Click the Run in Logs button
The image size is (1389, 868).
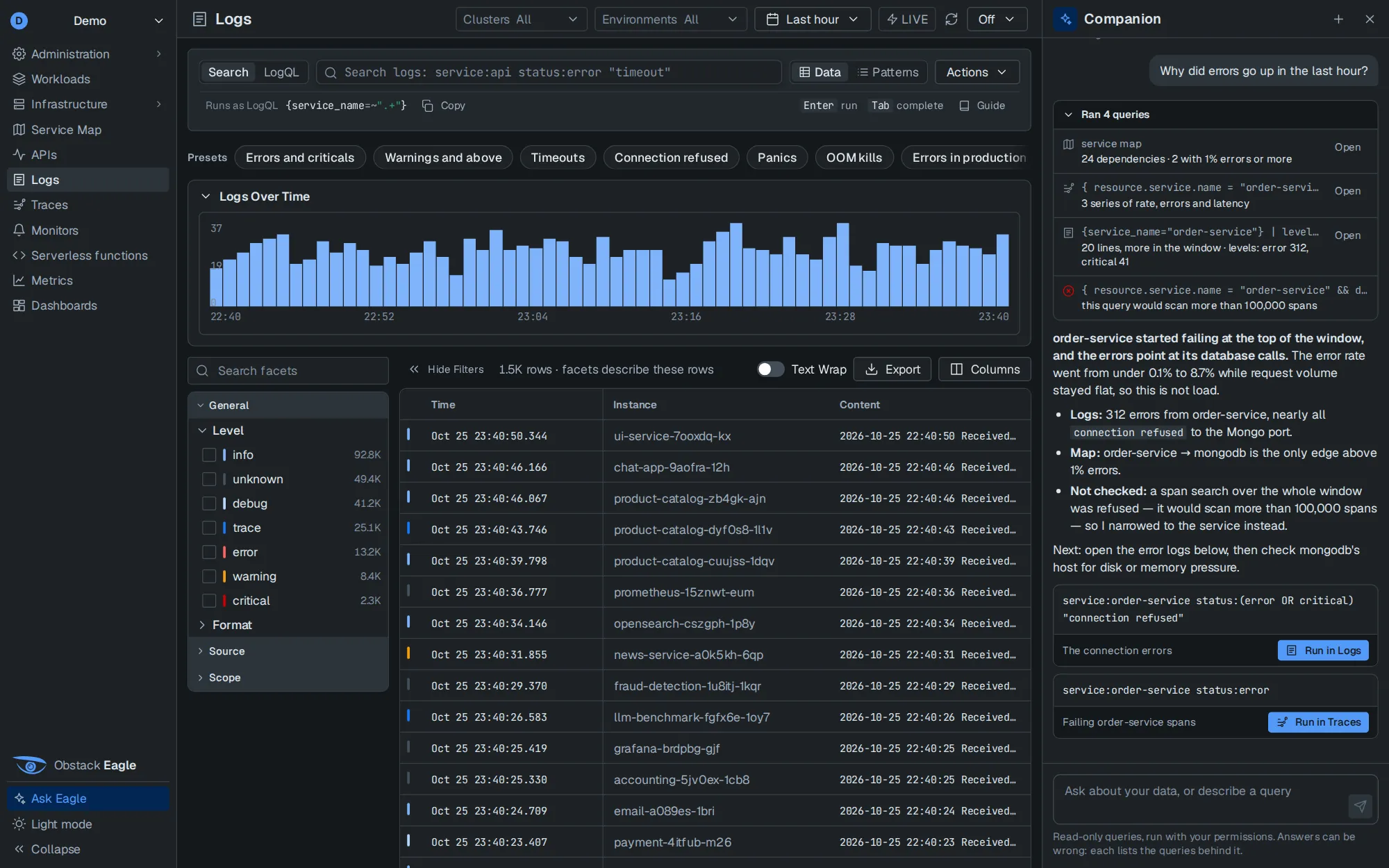coord(1323,651)
